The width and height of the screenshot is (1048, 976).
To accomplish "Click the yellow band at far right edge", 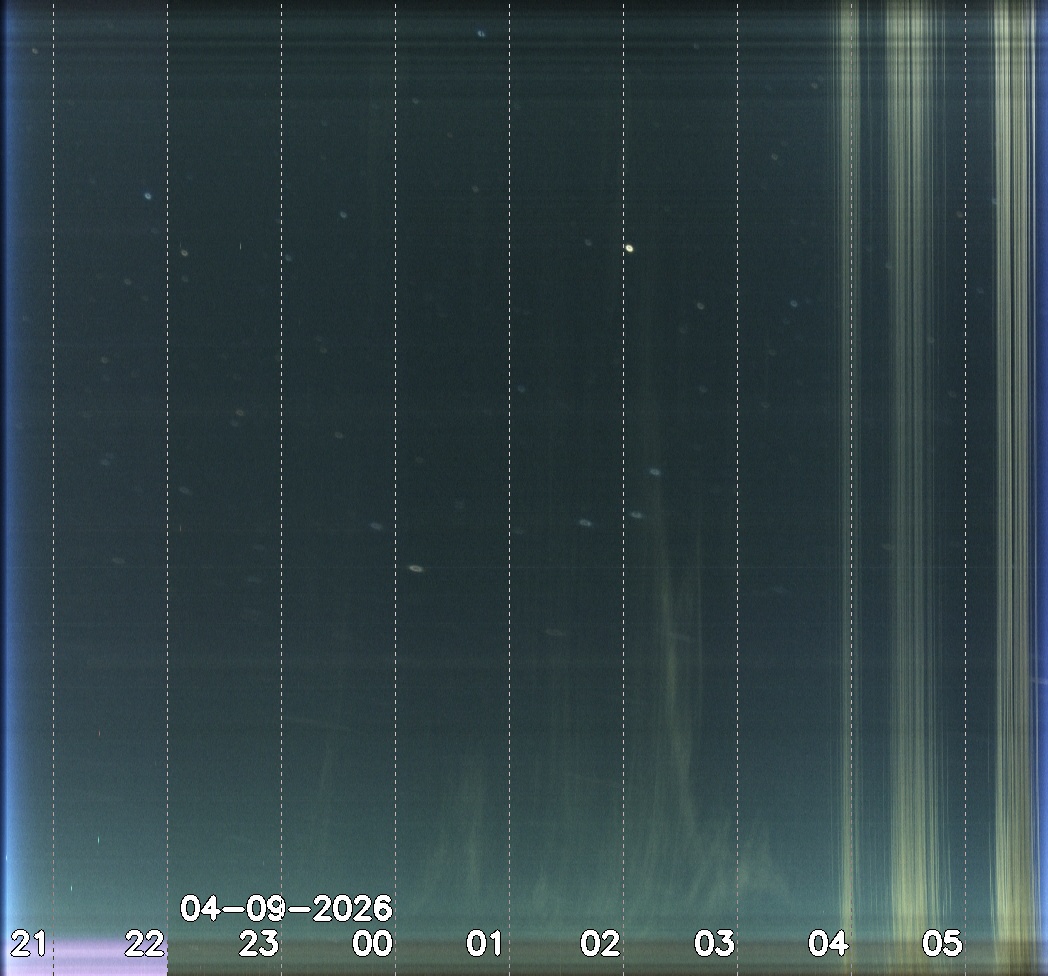I will (1015, 450).
